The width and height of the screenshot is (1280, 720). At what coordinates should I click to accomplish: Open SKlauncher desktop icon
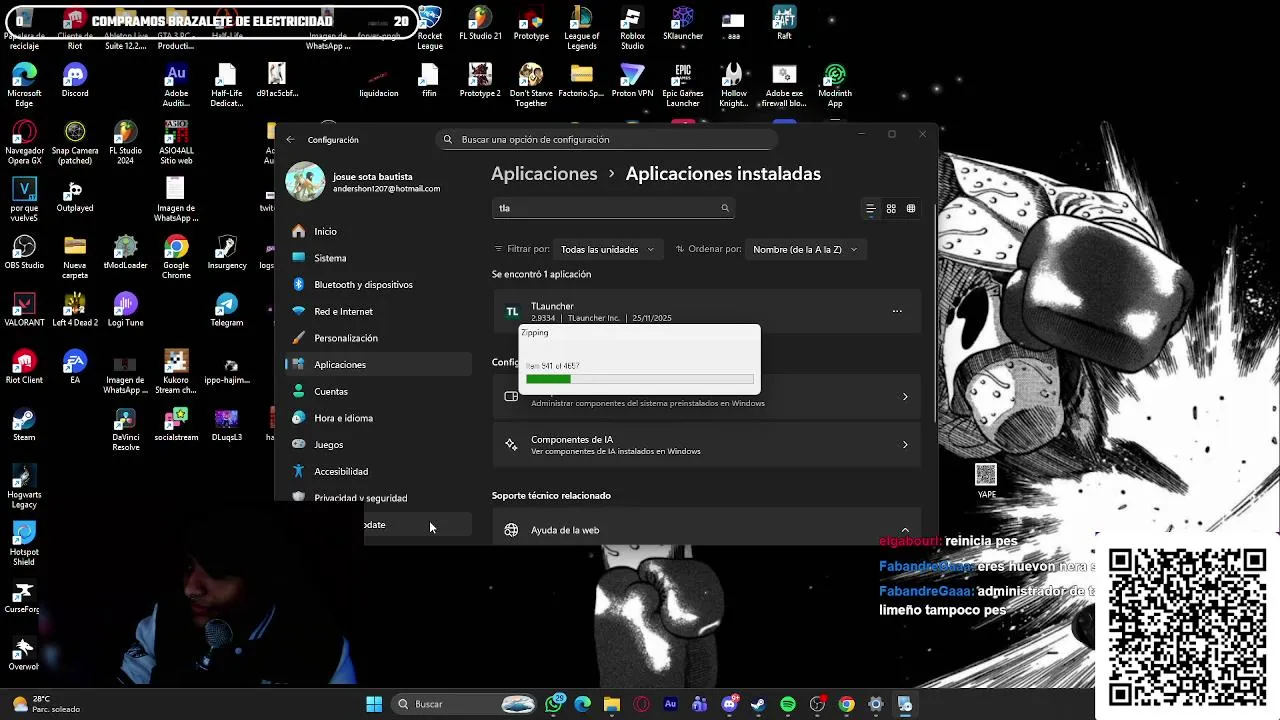tap(683, 24)
